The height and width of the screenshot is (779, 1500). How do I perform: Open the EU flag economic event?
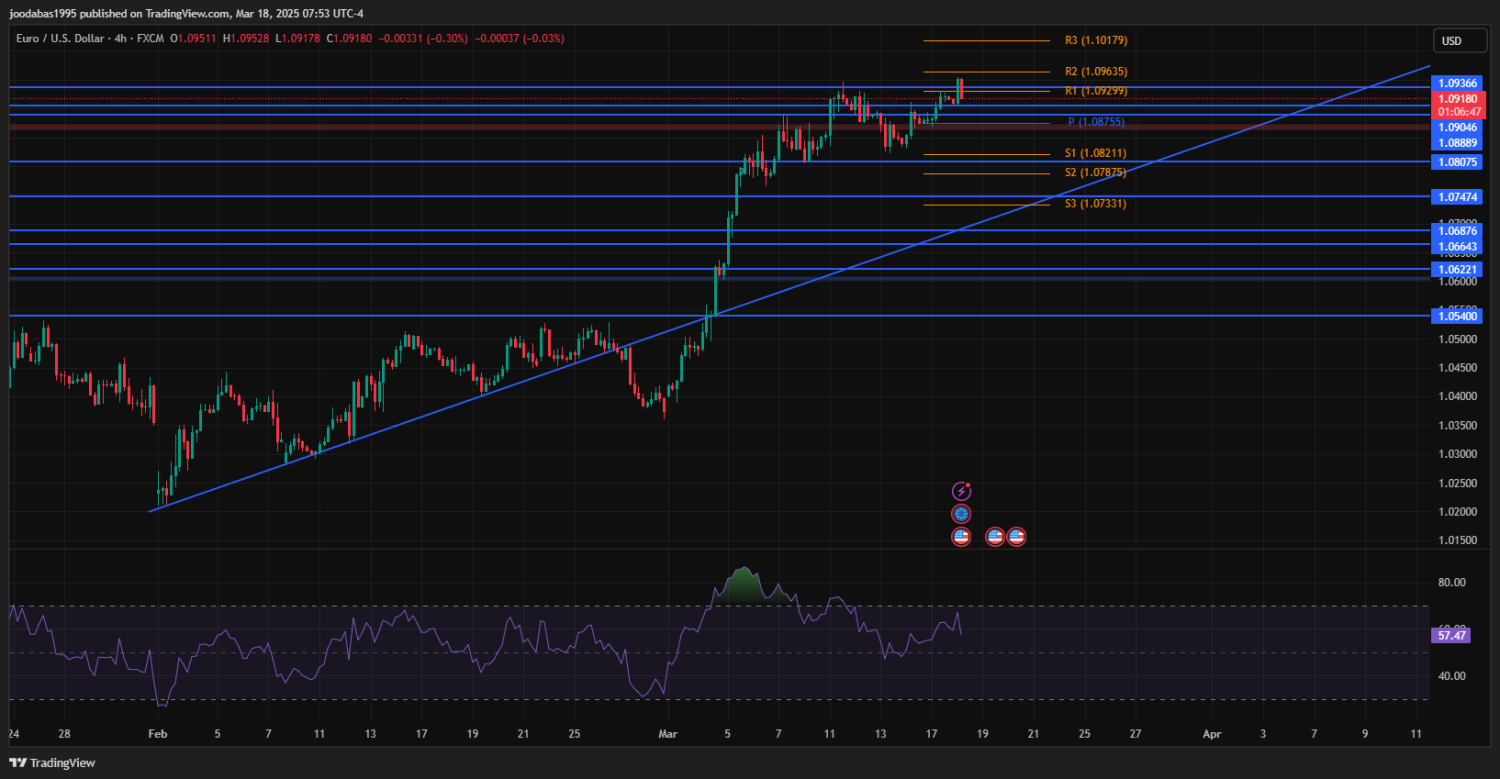pyautogui.click(x=961, y=514)
